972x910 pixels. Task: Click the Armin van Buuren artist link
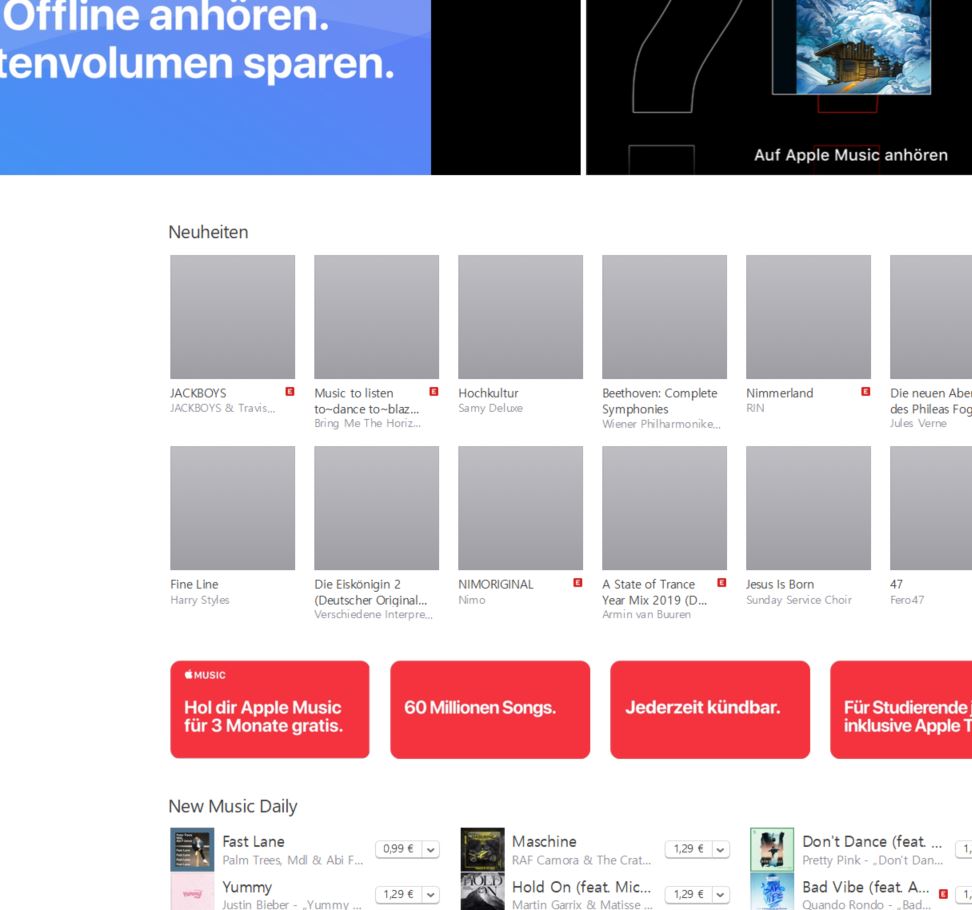[x=646, y=614]
